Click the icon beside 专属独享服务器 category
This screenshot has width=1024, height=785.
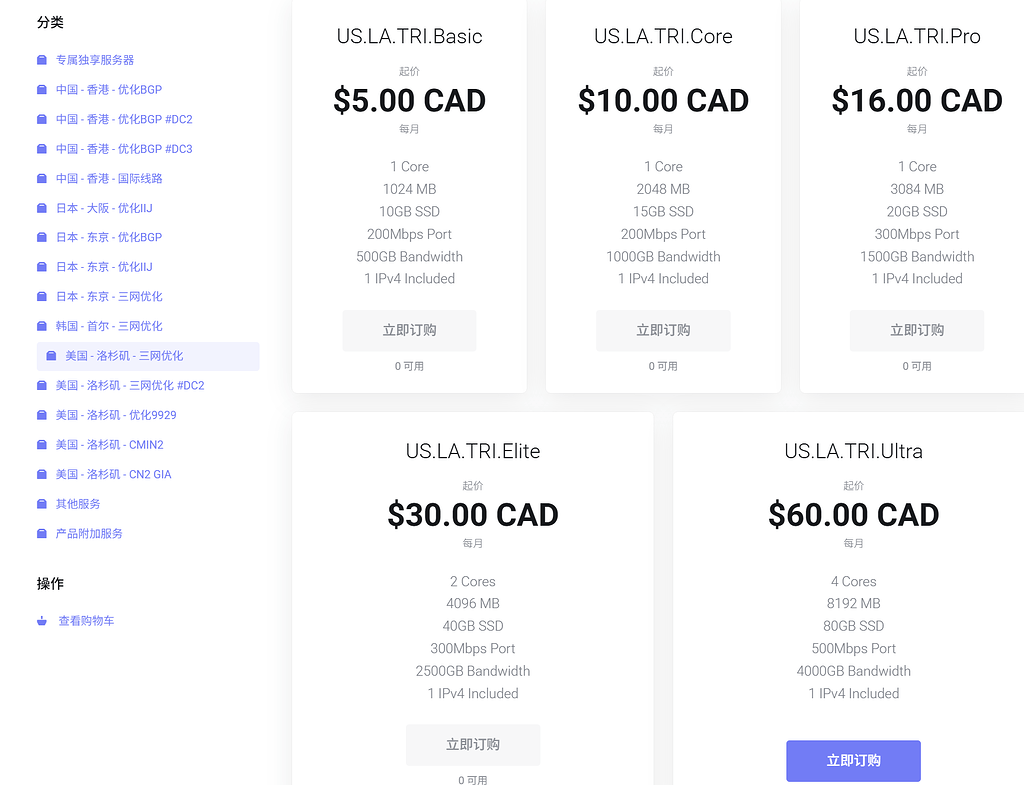[42, 60]
